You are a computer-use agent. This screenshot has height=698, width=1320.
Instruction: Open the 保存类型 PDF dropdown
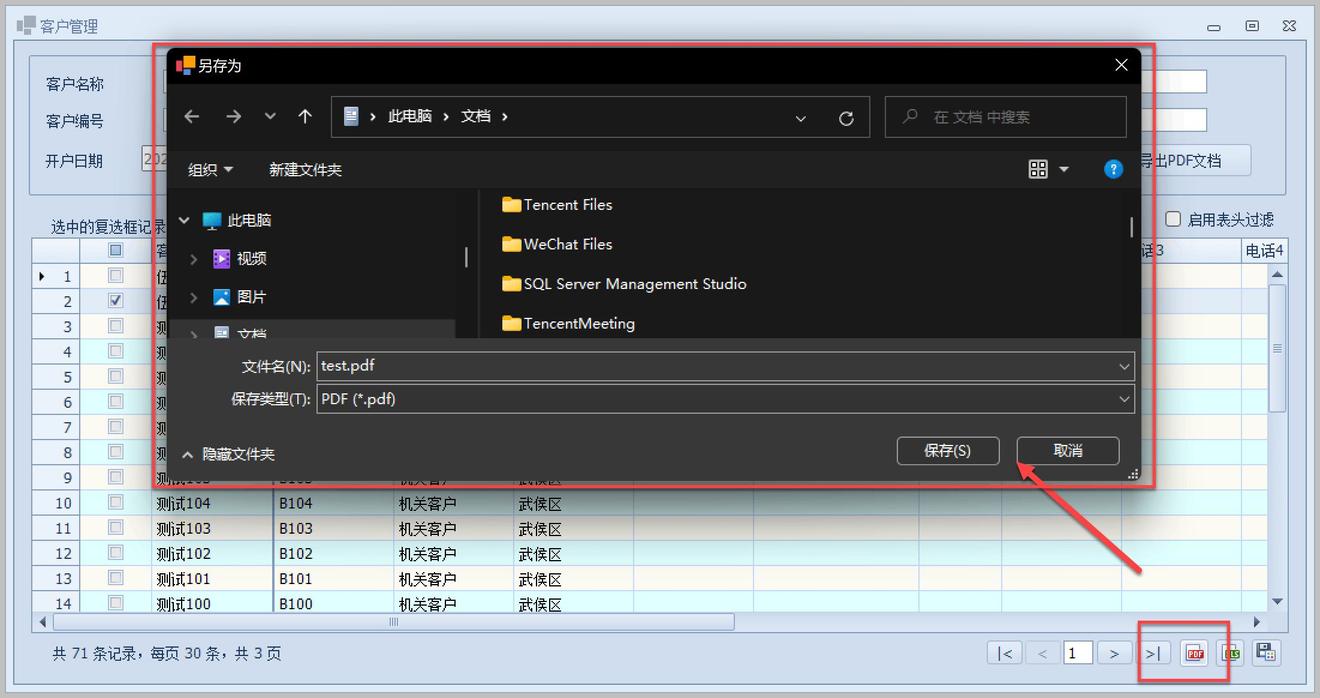[x=725, y=399]
